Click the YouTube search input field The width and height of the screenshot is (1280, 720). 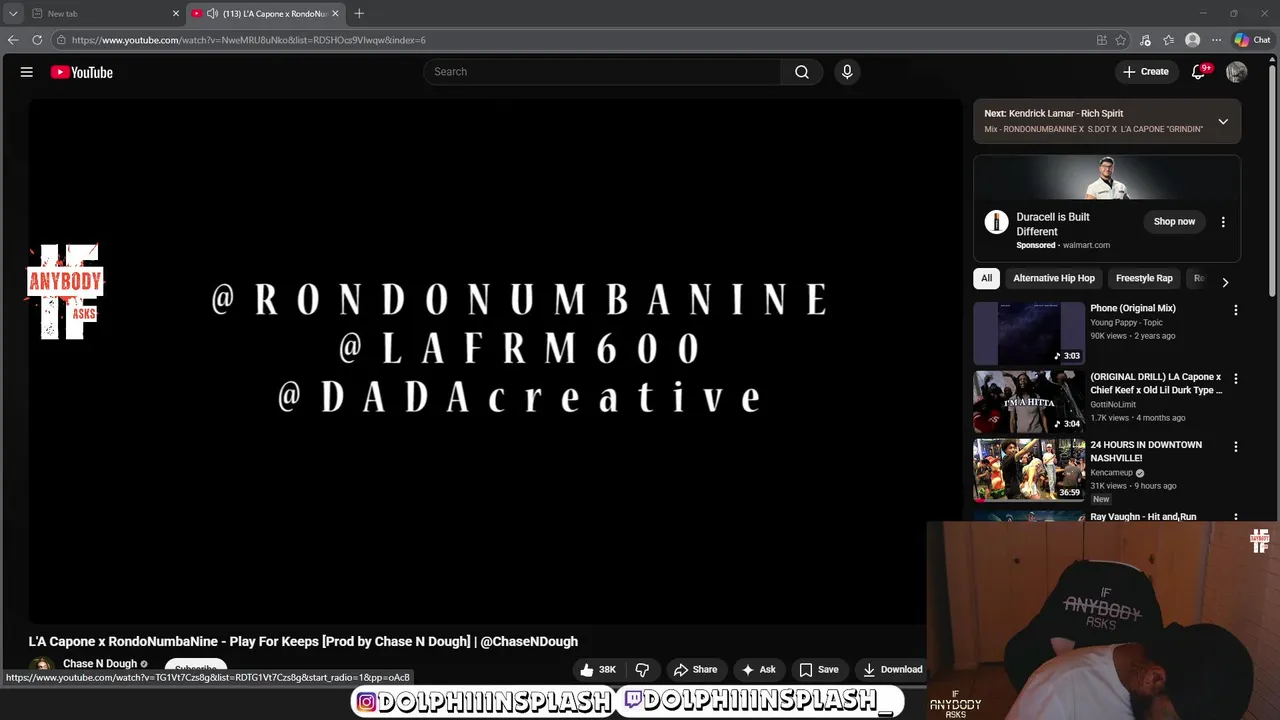click(603, 72)
